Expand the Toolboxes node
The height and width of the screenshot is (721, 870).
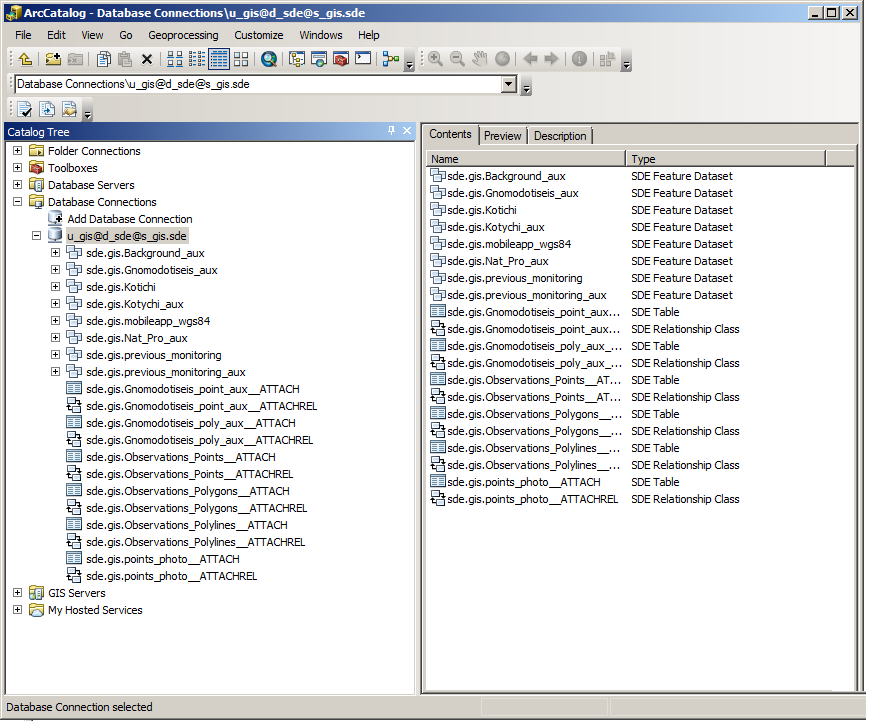point(18,168)
